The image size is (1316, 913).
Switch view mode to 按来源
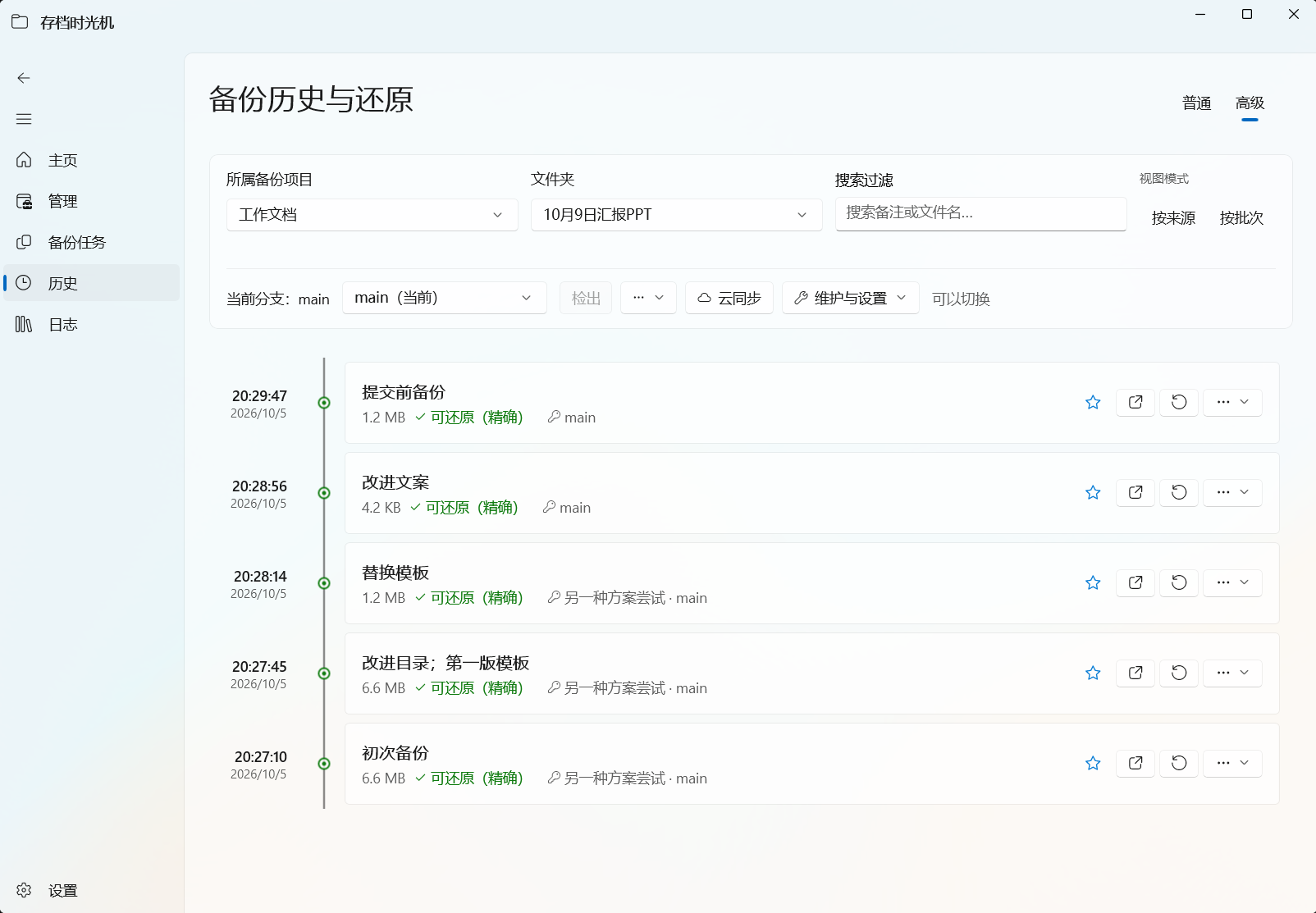tap(1173, 218)
